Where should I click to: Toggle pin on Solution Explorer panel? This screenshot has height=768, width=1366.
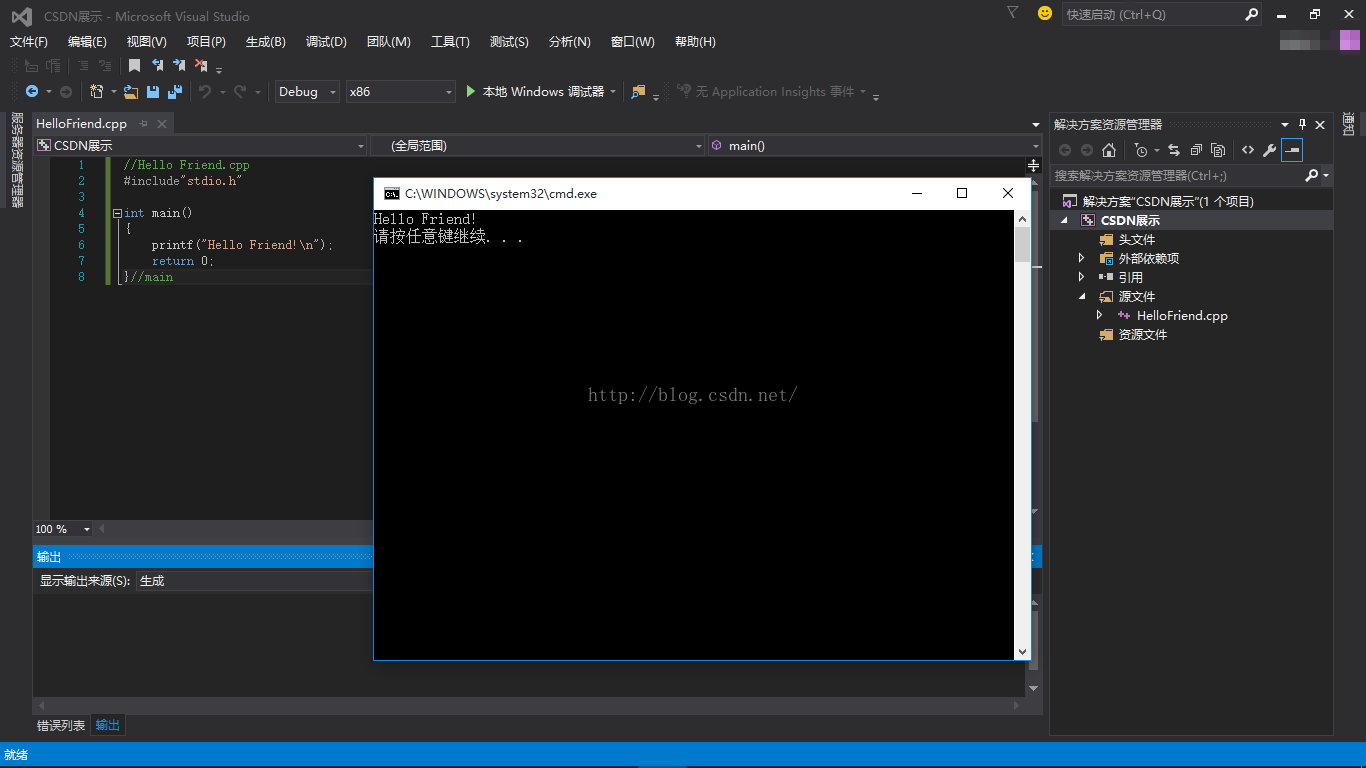coord(1302,124)
